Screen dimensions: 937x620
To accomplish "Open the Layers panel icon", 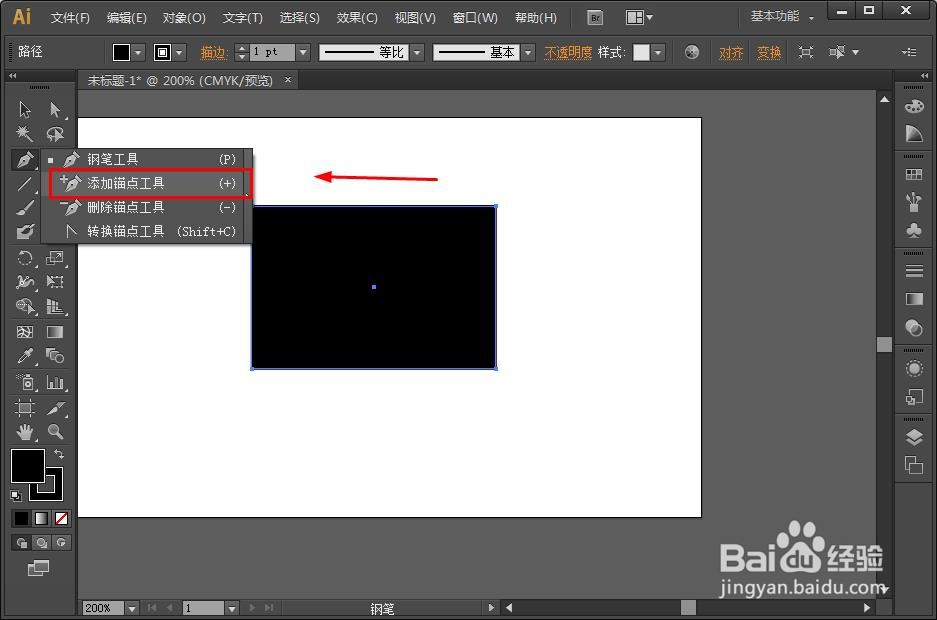I will [x=914, y=437].
